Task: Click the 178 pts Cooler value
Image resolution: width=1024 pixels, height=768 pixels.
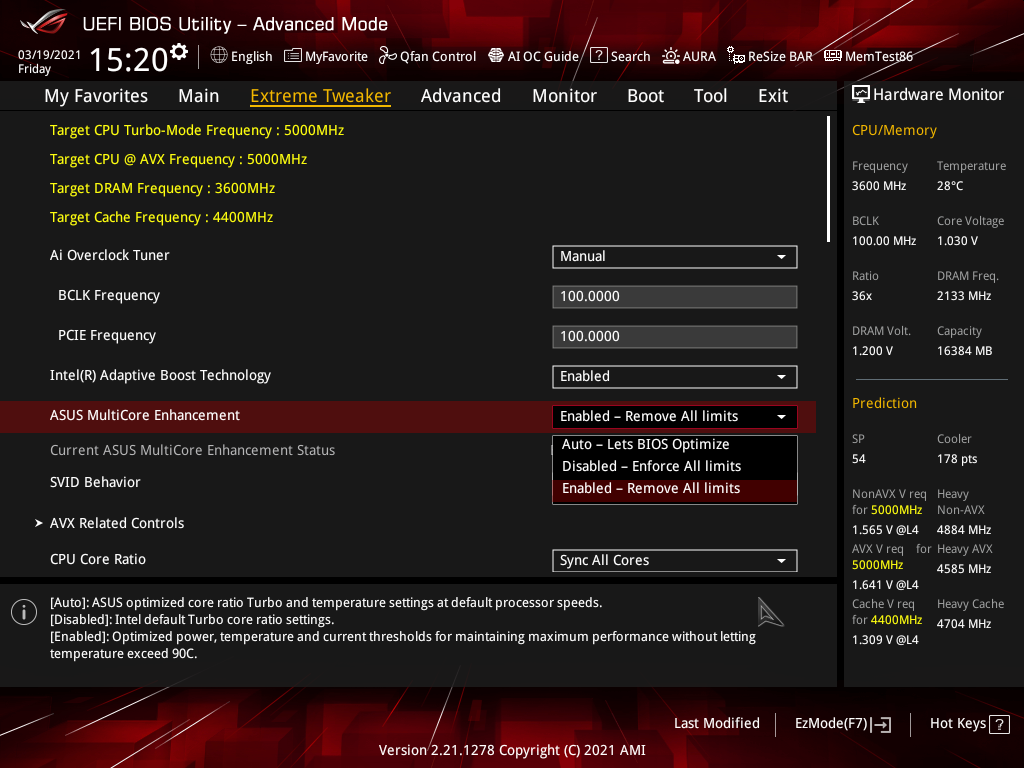Action: click(x=957, y=458)
